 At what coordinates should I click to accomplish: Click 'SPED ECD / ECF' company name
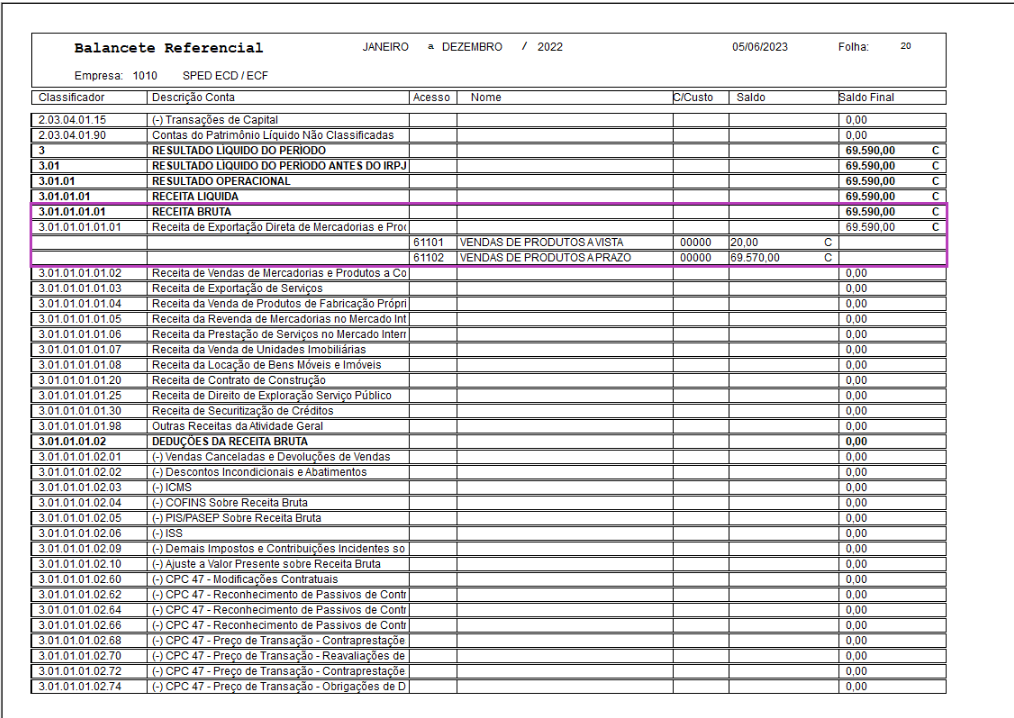tap(225, 76)
